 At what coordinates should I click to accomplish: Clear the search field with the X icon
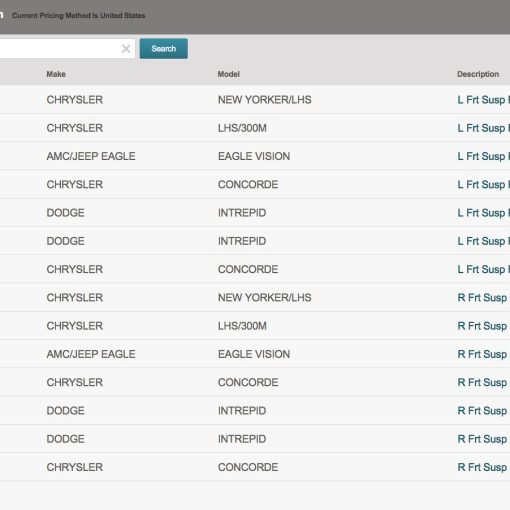(126, 49)
